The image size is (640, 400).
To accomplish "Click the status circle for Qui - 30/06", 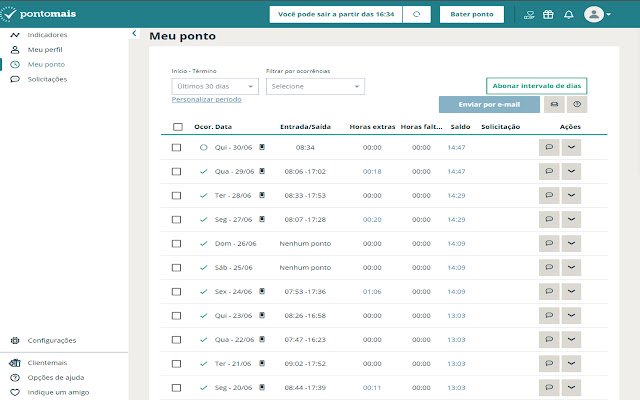I will pyautogui.click(x=203, y=147).
